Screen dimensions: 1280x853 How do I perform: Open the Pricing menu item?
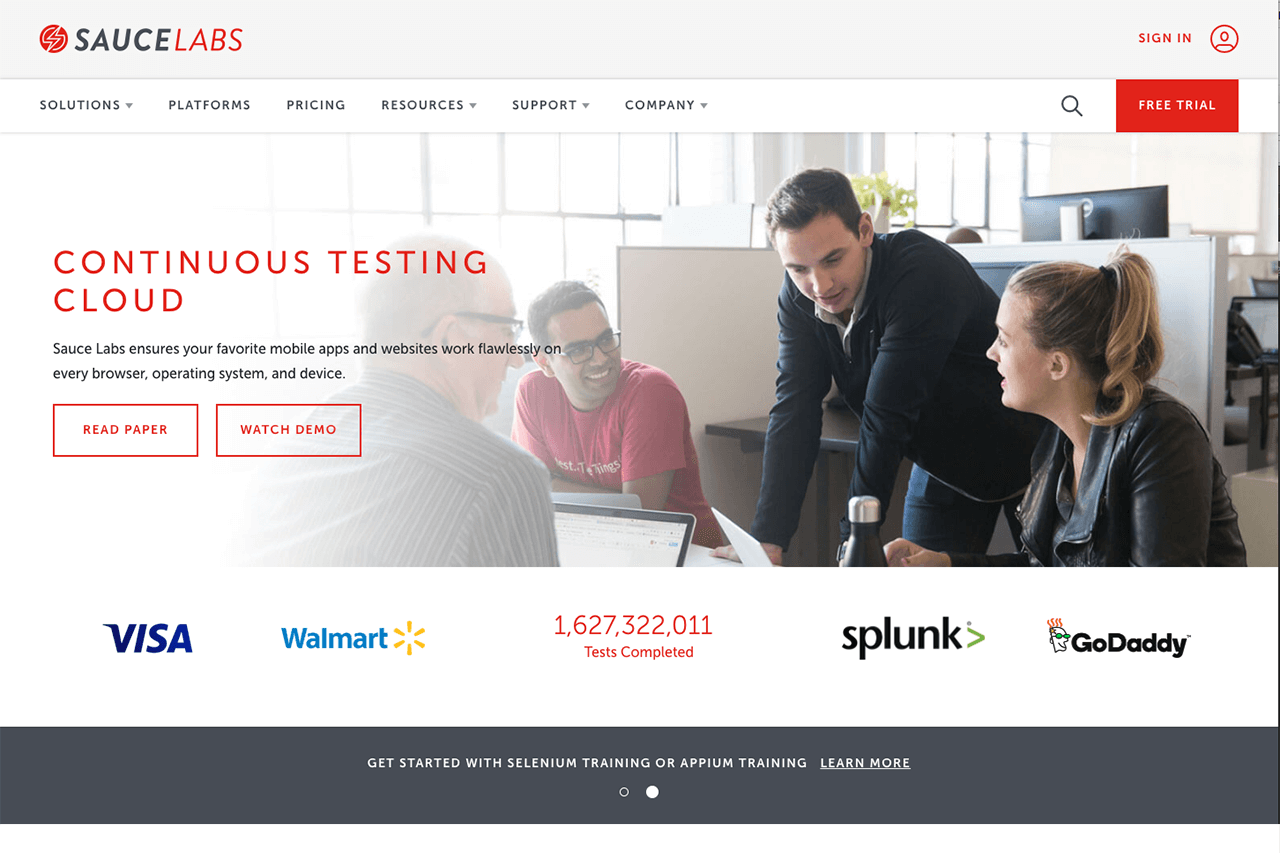click(x=316, y=105)
